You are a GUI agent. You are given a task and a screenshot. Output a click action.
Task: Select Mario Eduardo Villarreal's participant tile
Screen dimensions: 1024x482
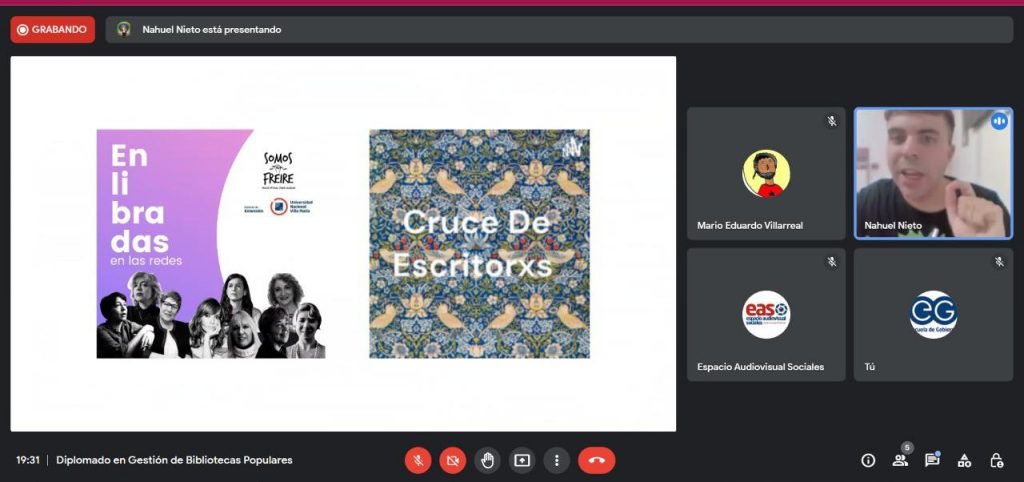coord(766,173)
